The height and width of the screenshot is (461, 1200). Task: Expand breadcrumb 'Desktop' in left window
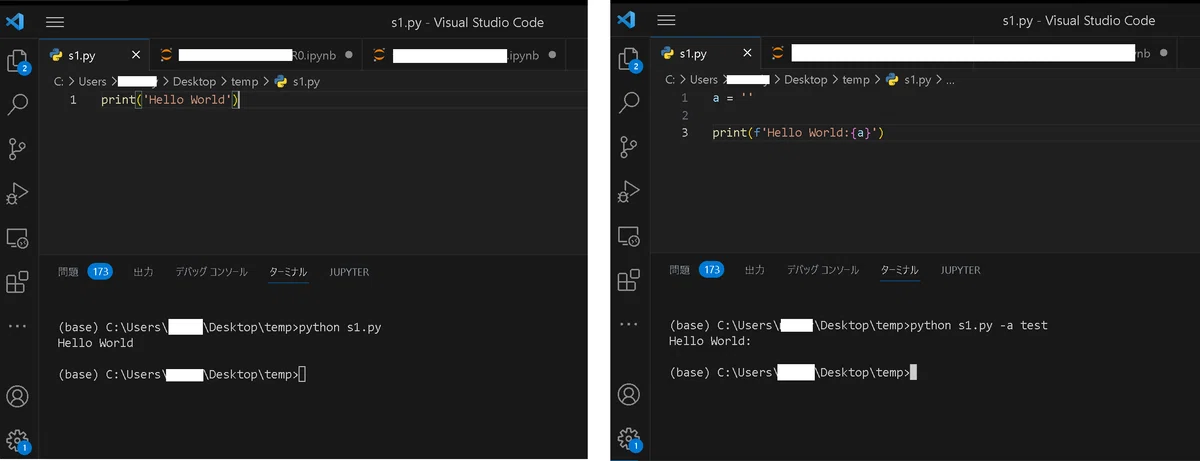click(x=194, y=81)
